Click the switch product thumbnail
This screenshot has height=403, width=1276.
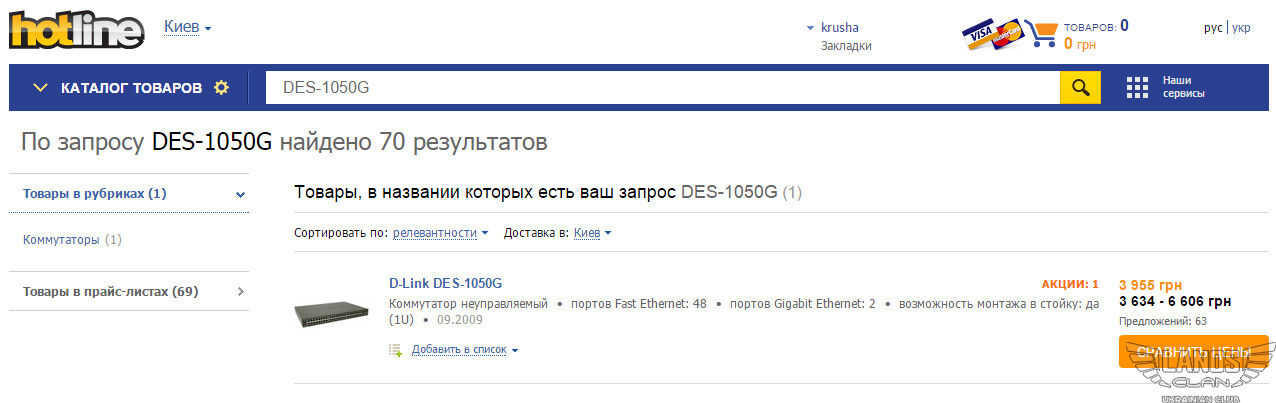coord(332,314)
